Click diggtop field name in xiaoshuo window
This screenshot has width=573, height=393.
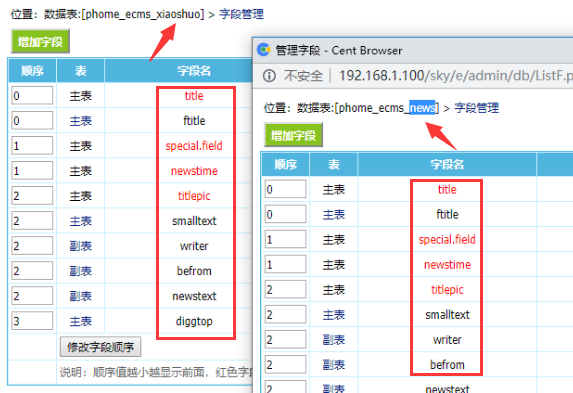pos(194,321)
